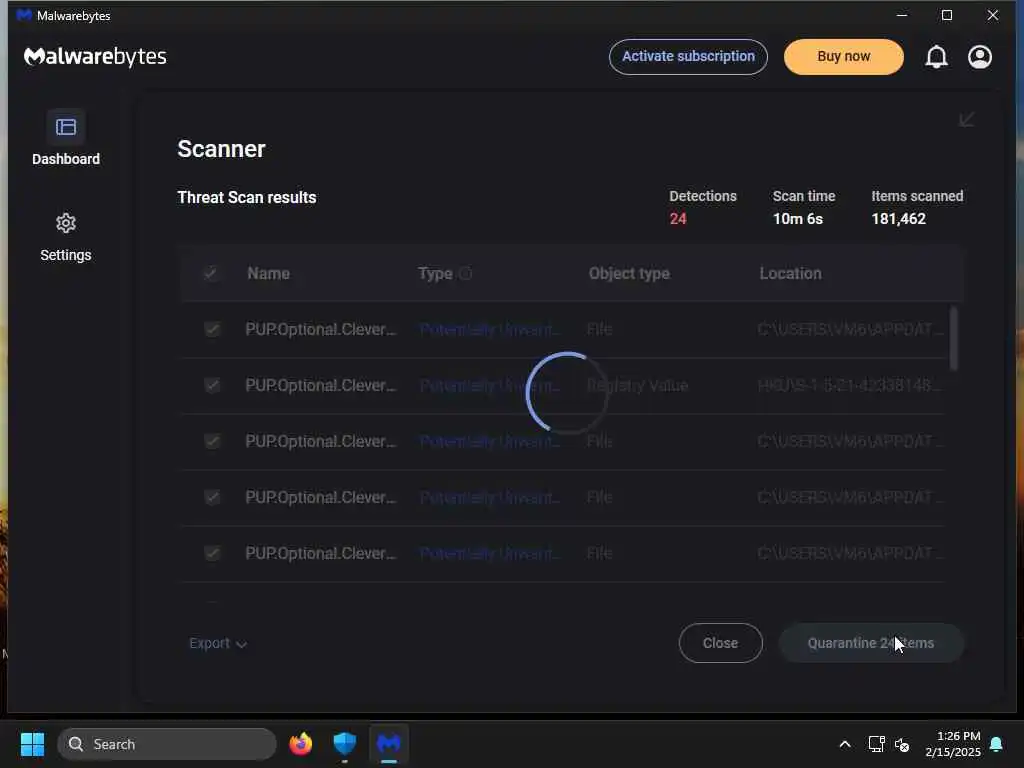Image resolution: width=1024 pixels, height=768 pixels.
Task: Collapse scanner panel with the arrow icon
Action: pos(967,120)
